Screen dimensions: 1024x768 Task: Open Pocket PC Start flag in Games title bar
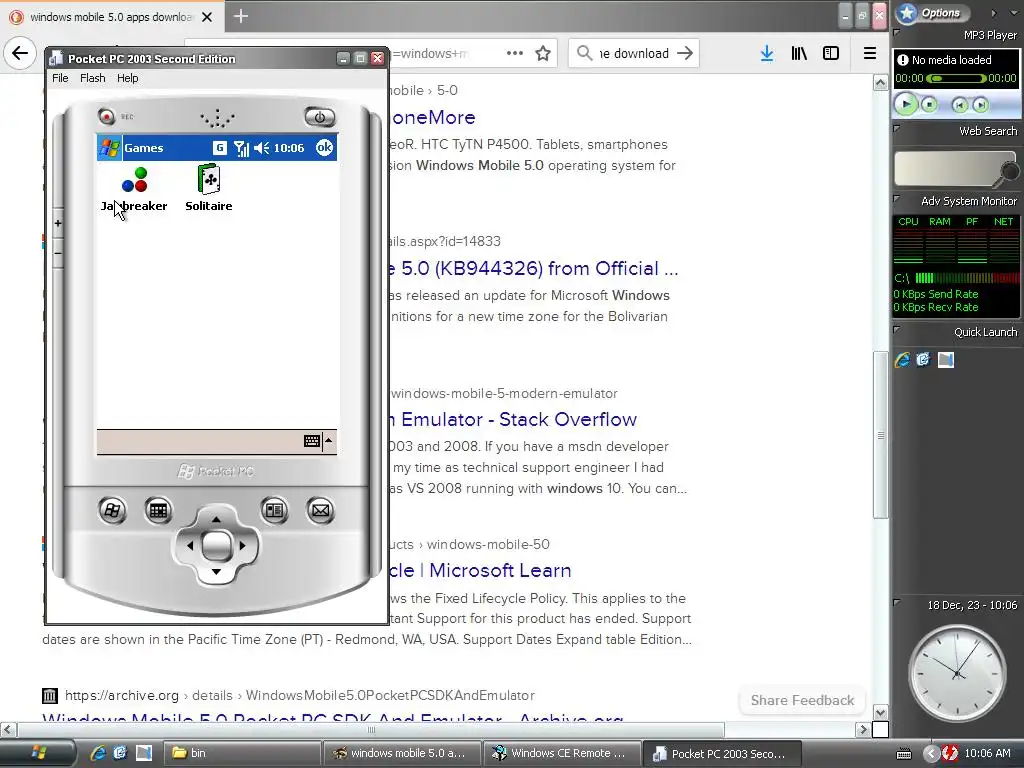coord(110,148)
